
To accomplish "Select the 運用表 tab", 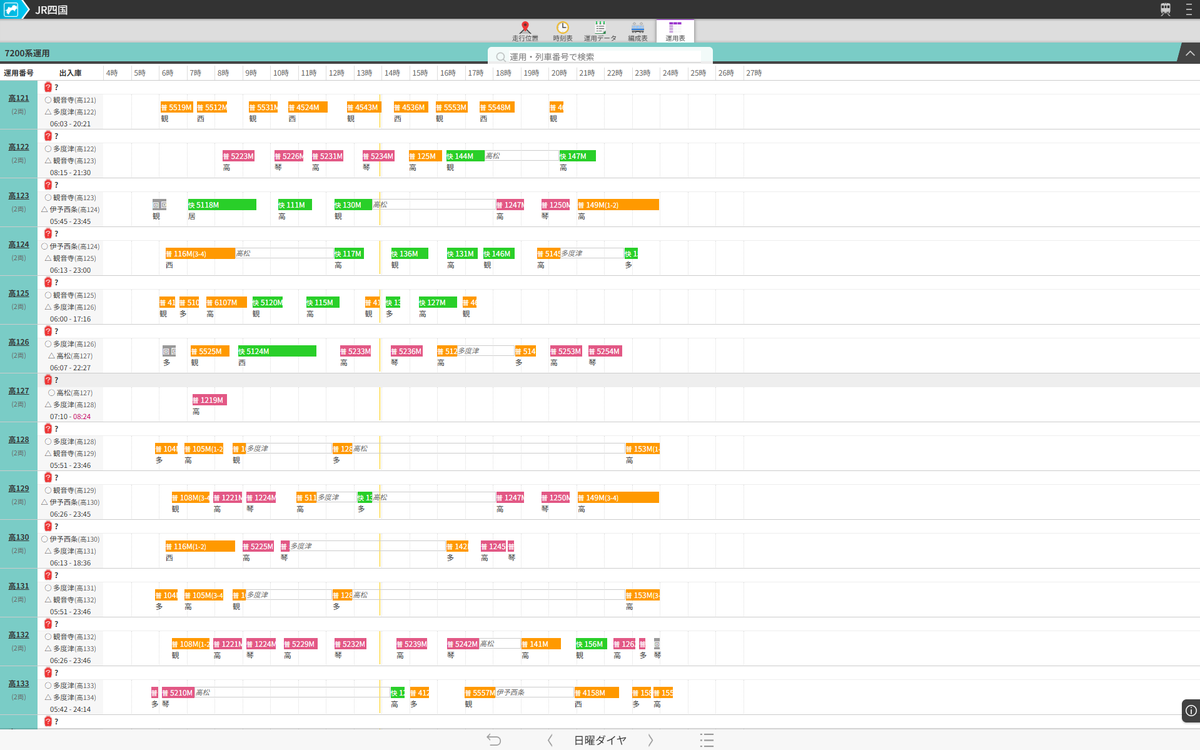I will [675, 31].
